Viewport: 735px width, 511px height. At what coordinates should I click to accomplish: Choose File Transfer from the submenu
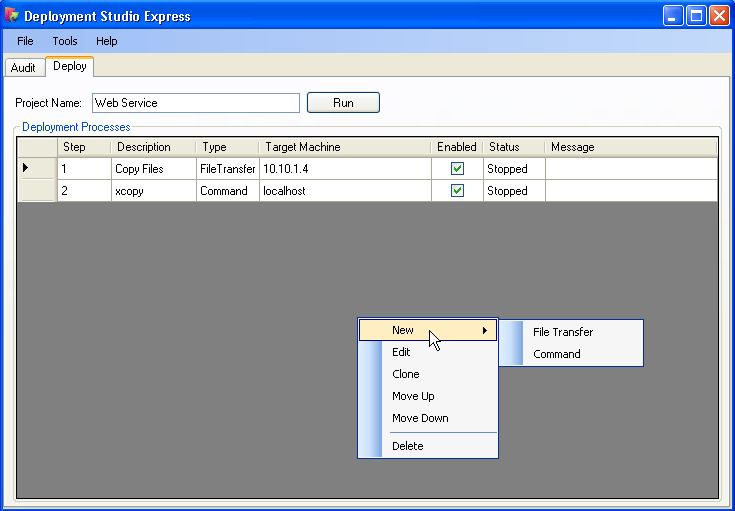(563, 332)
